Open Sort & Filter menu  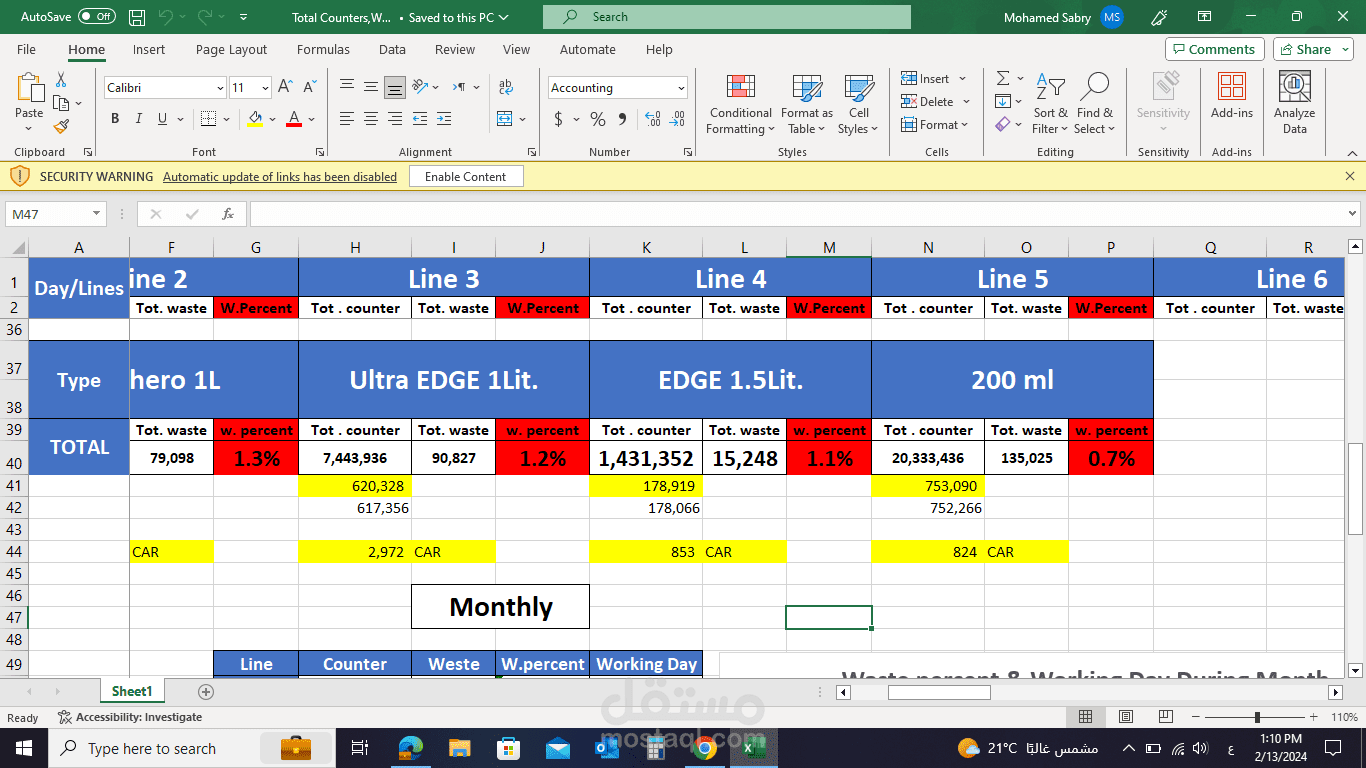pos(1050,104)
